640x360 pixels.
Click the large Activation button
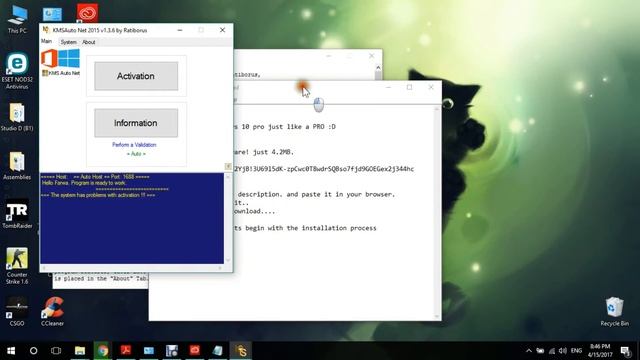click(x=136, y=76)
